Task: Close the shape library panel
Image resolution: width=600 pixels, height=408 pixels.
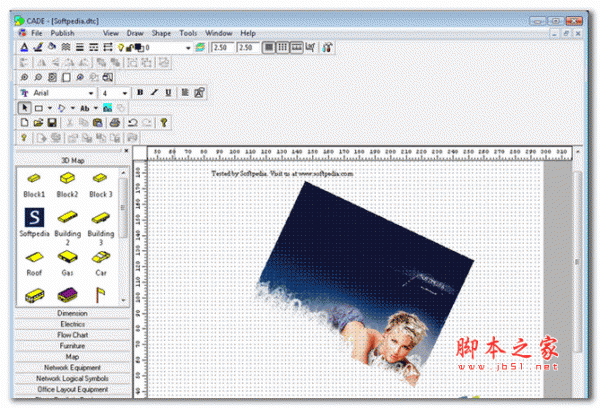Action: [x=126, y=151]
